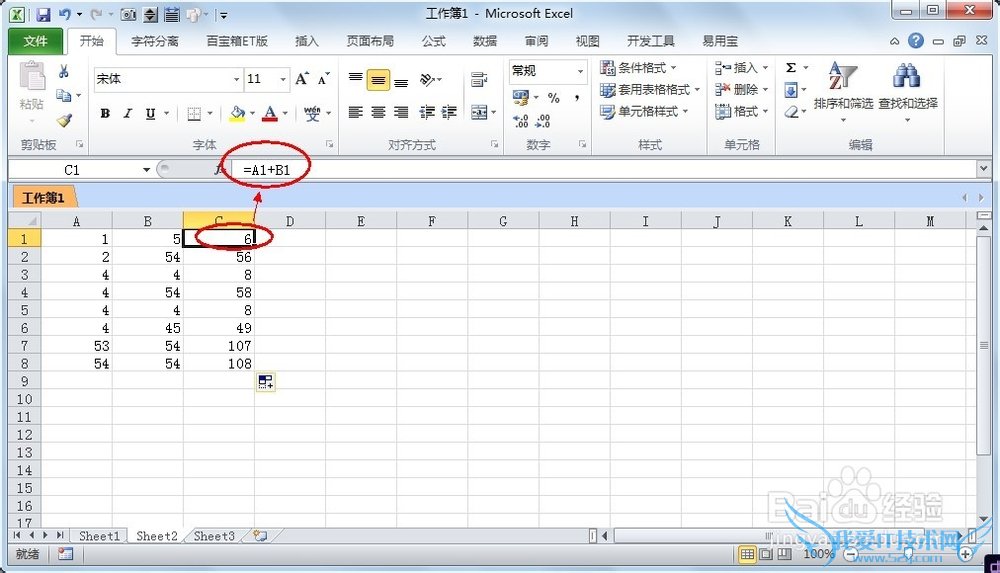Click the Paste clipboard icon
This screenshot has height=573, width=1000.
[x=32, y=76]
